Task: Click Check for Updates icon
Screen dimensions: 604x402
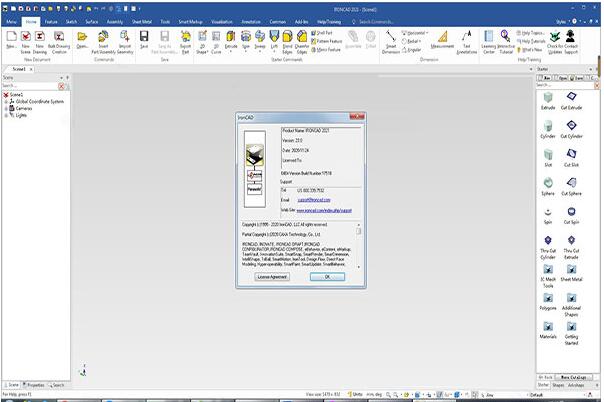Action: [555, 37]
